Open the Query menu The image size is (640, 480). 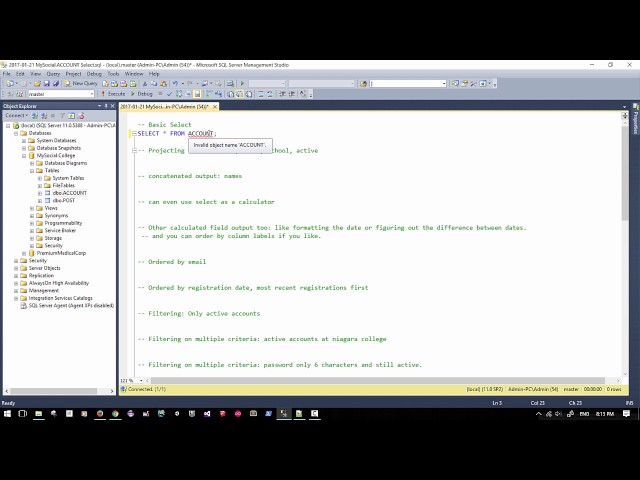point(53,74)
